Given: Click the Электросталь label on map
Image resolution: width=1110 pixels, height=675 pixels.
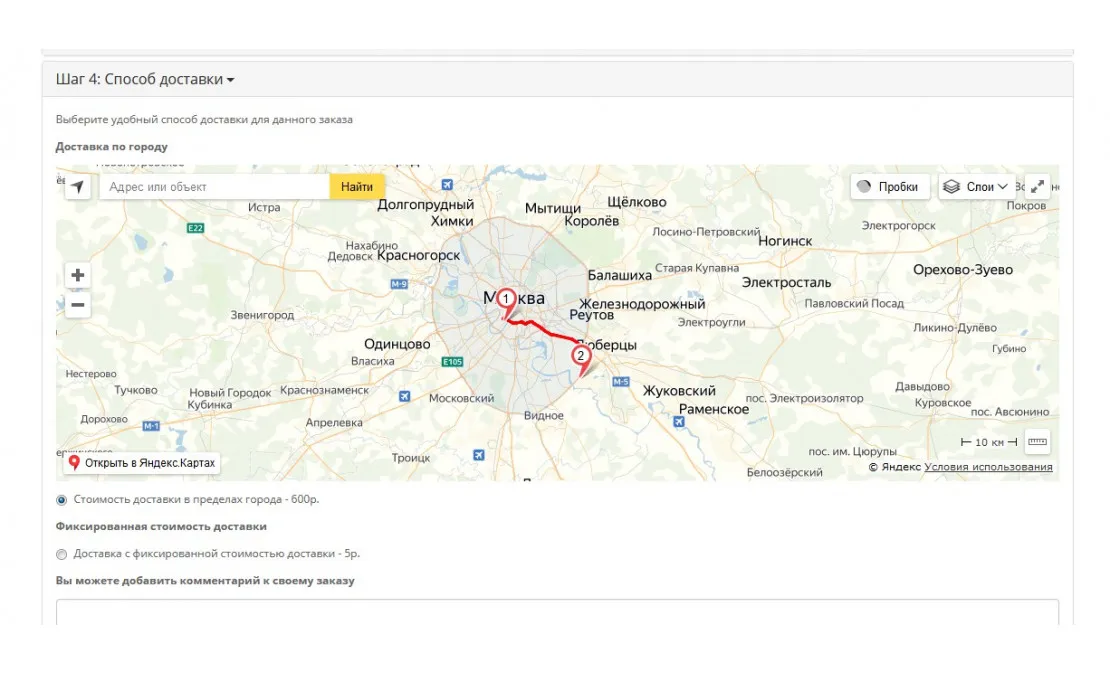Looking at the screenshot, I should point(786,282).
